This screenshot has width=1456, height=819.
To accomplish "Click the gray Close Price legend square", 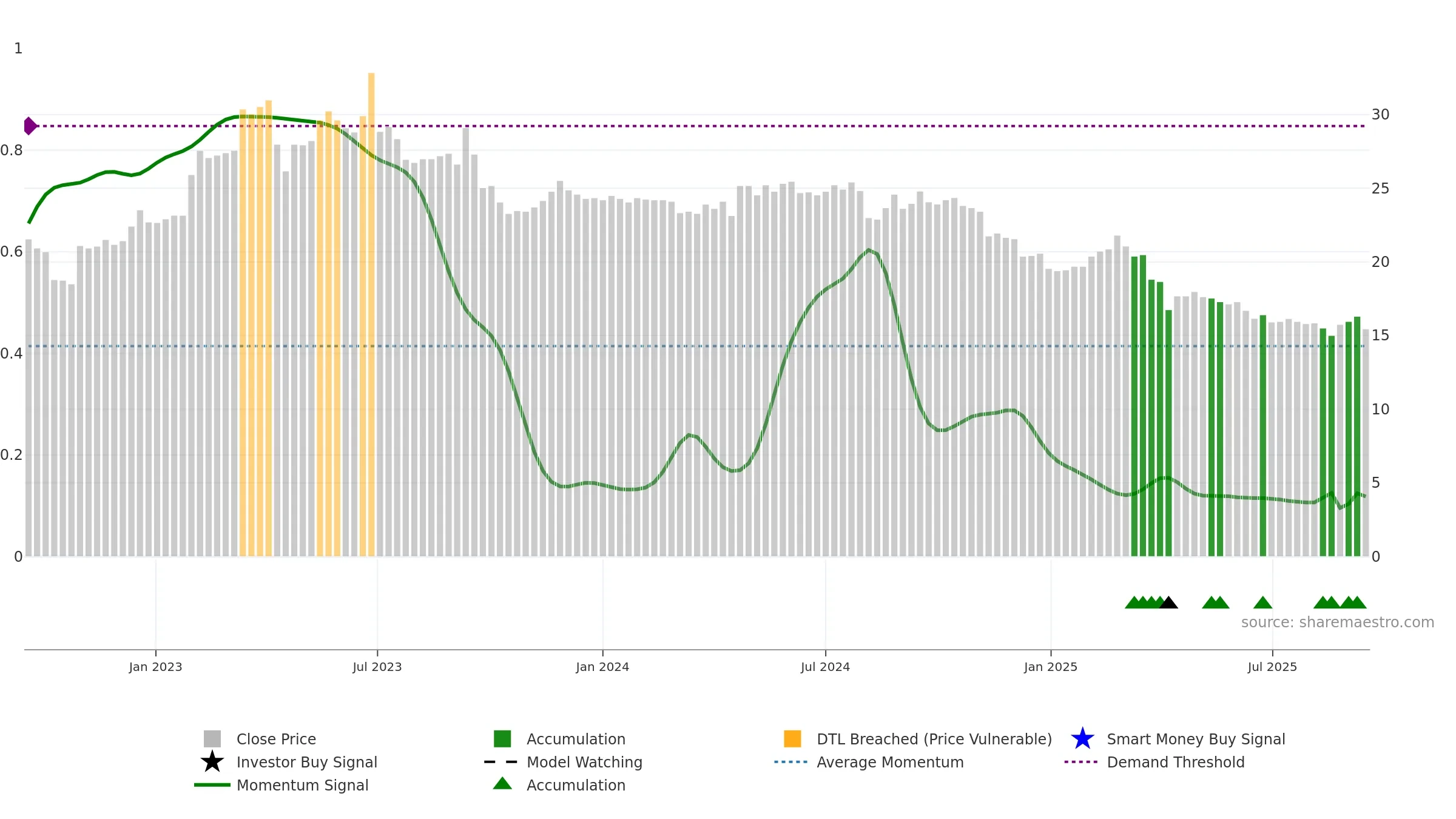I will click(212, 739).
